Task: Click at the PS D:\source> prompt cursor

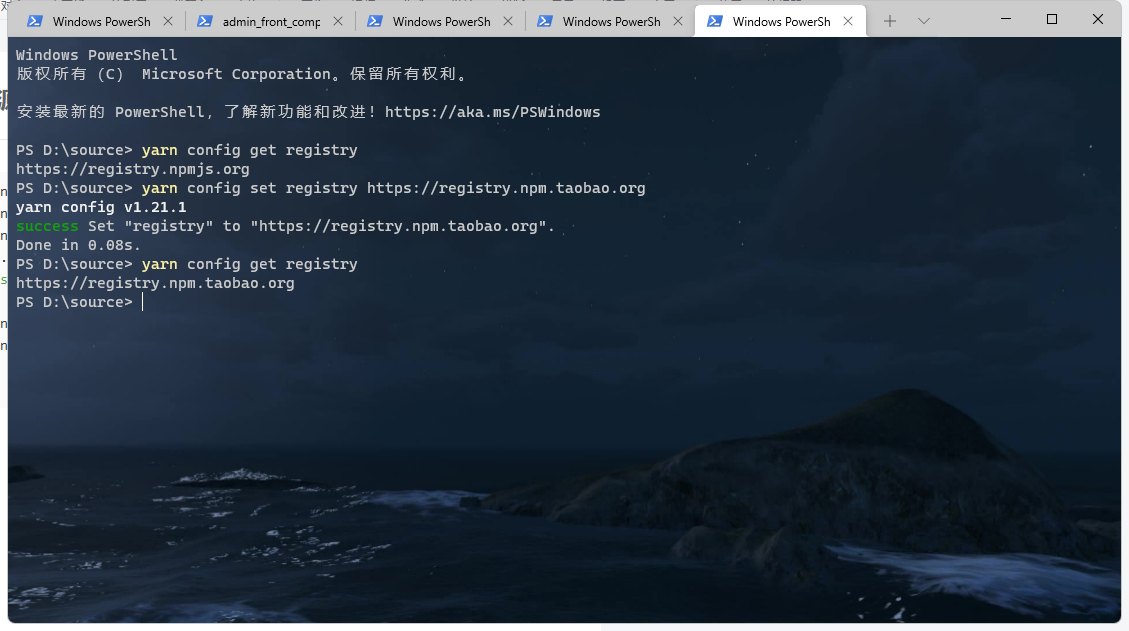Action: pos(143,302)
